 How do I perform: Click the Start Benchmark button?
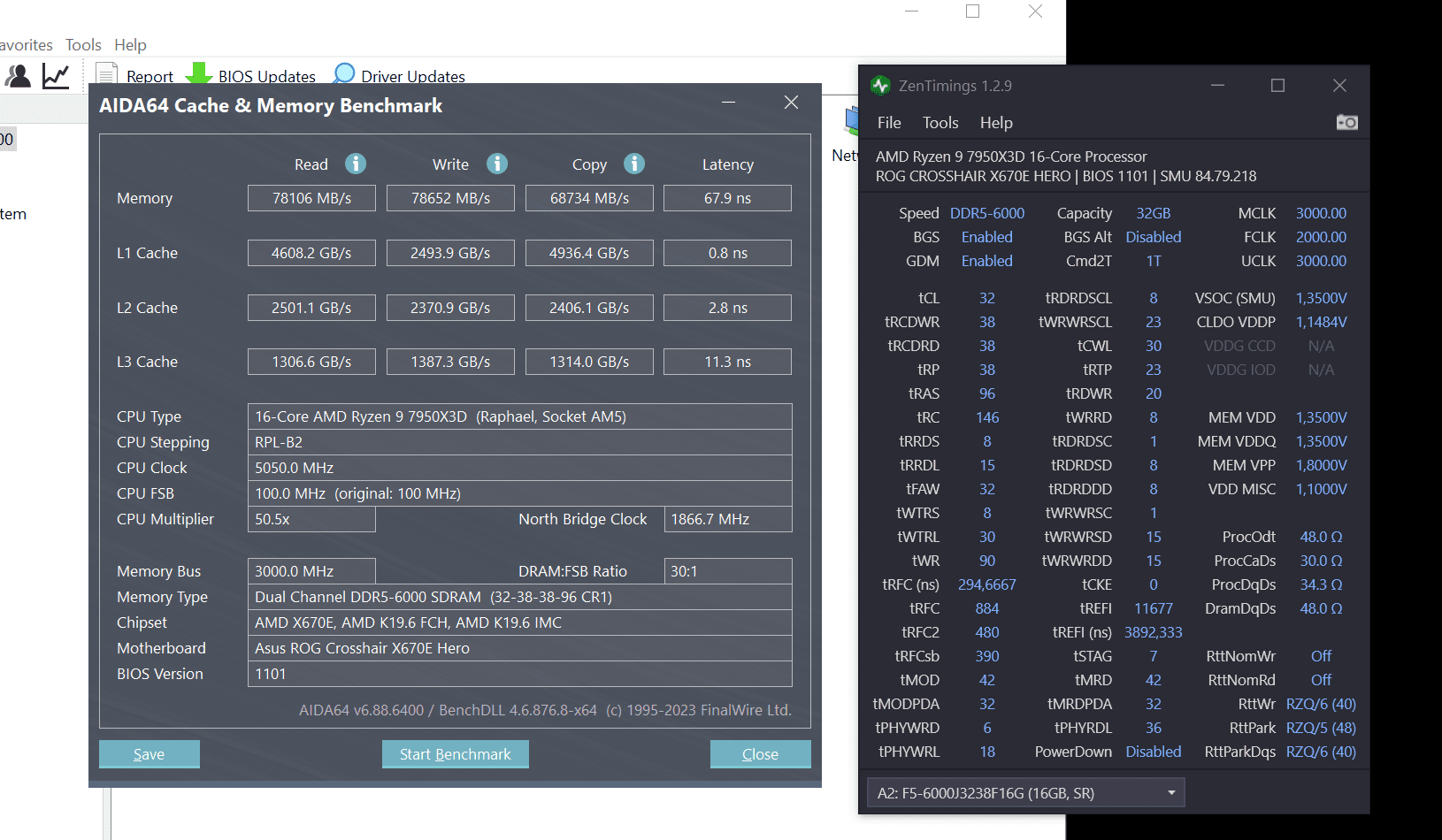(x=456, y=754)
